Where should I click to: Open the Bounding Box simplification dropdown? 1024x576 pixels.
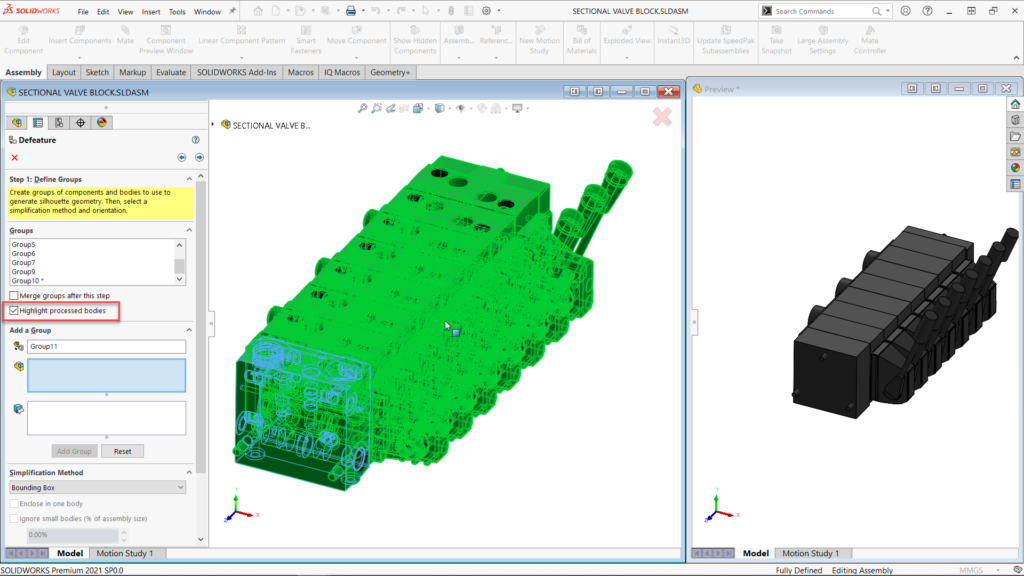97,488
